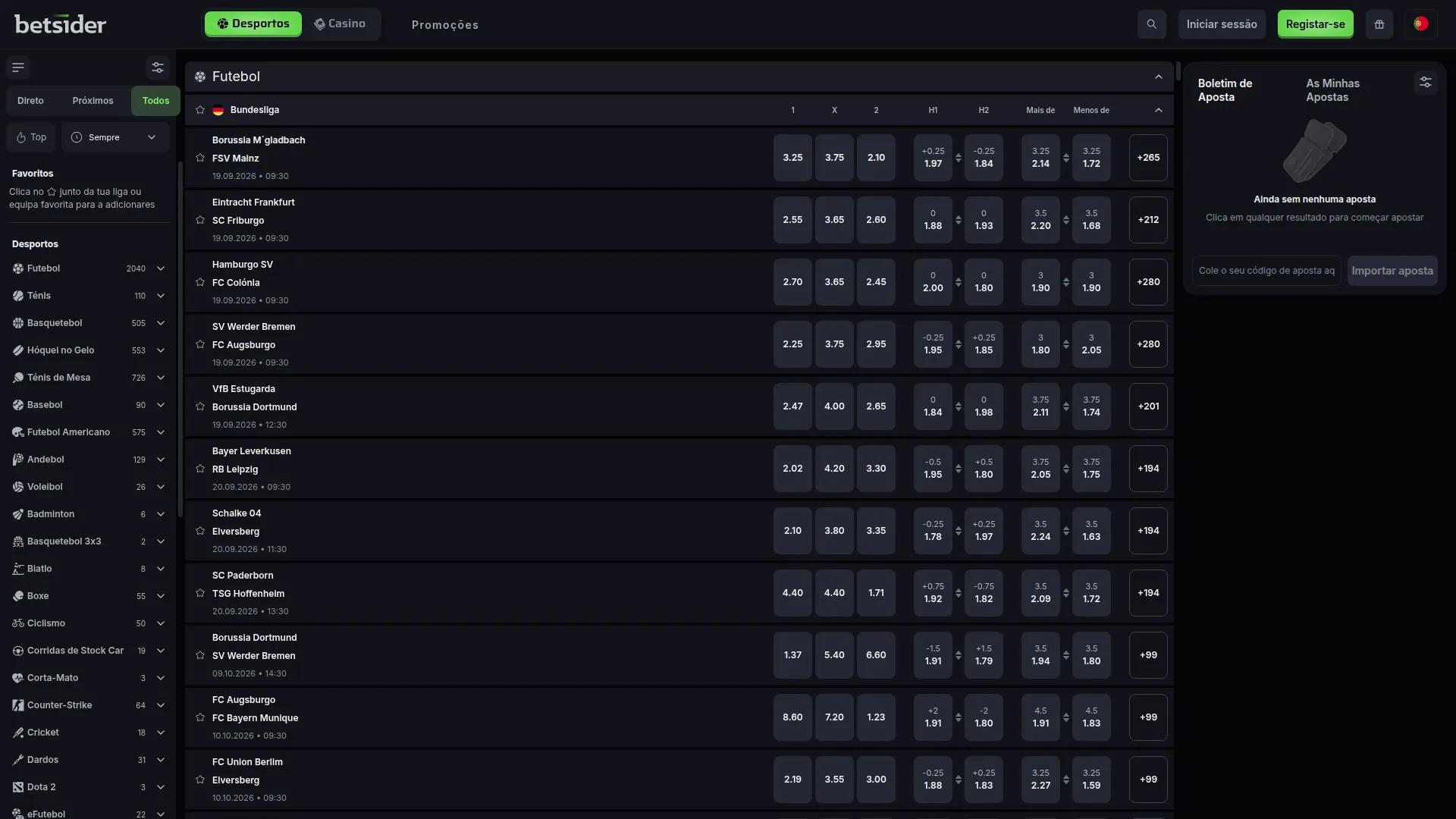Expand Futebol chevron in sidebar
Viewport: 1456px width, 819px height.
click(x=161, y=268)
